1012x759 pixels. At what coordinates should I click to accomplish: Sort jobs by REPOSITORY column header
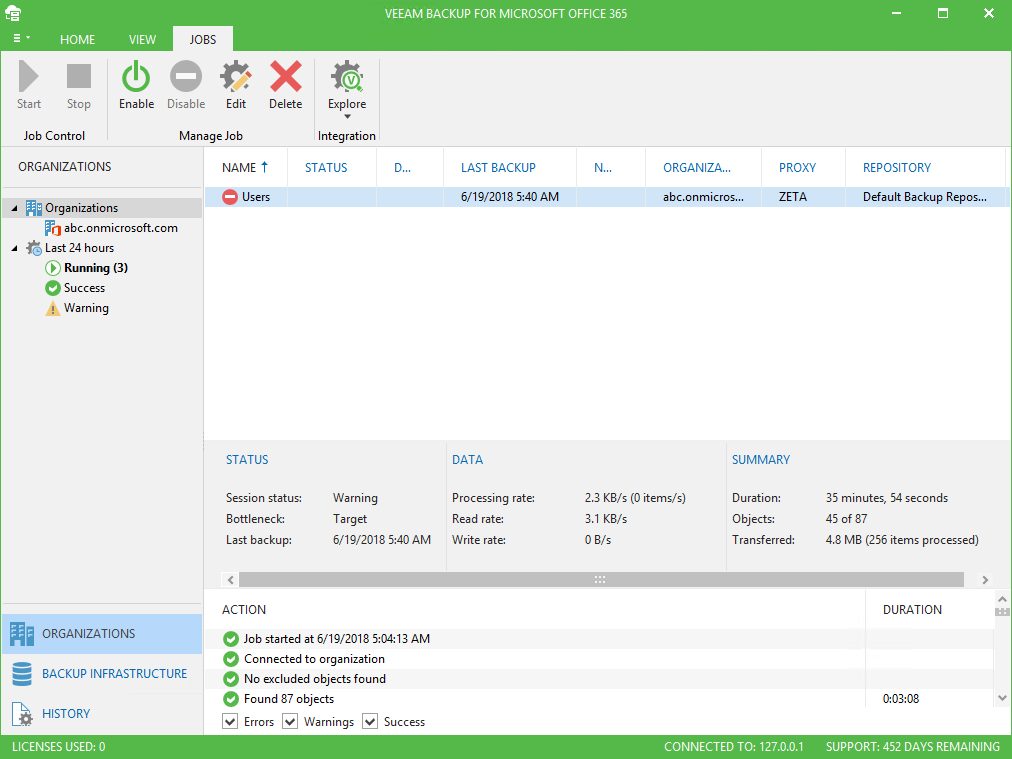tap(926, 168)
